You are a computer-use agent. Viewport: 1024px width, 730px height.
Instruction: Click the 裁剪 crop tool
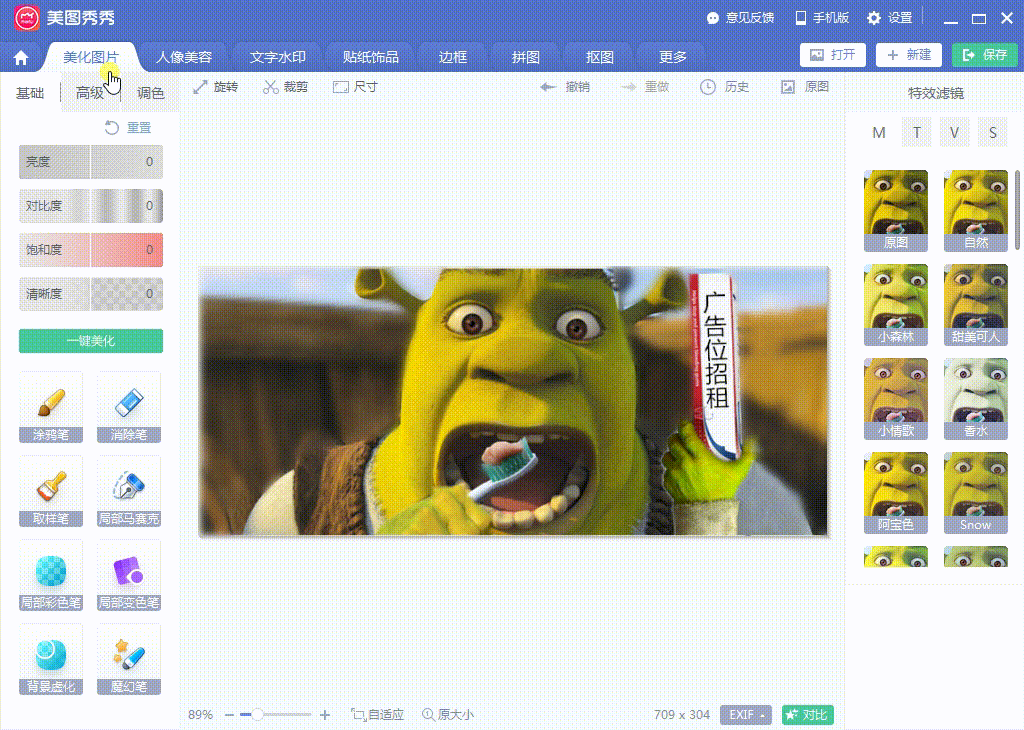(285, 87)
